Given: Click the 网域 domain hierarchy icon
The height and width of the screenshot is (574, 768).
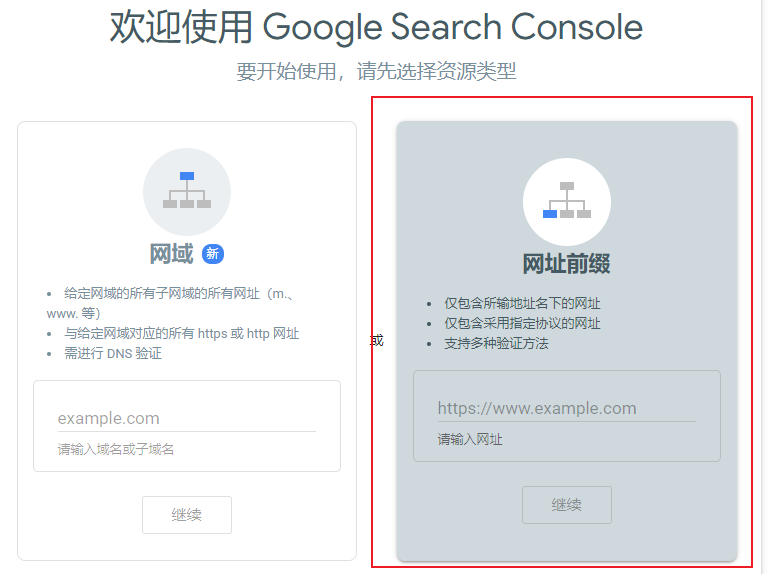Looking at the screenshot, I should point(187,191).
